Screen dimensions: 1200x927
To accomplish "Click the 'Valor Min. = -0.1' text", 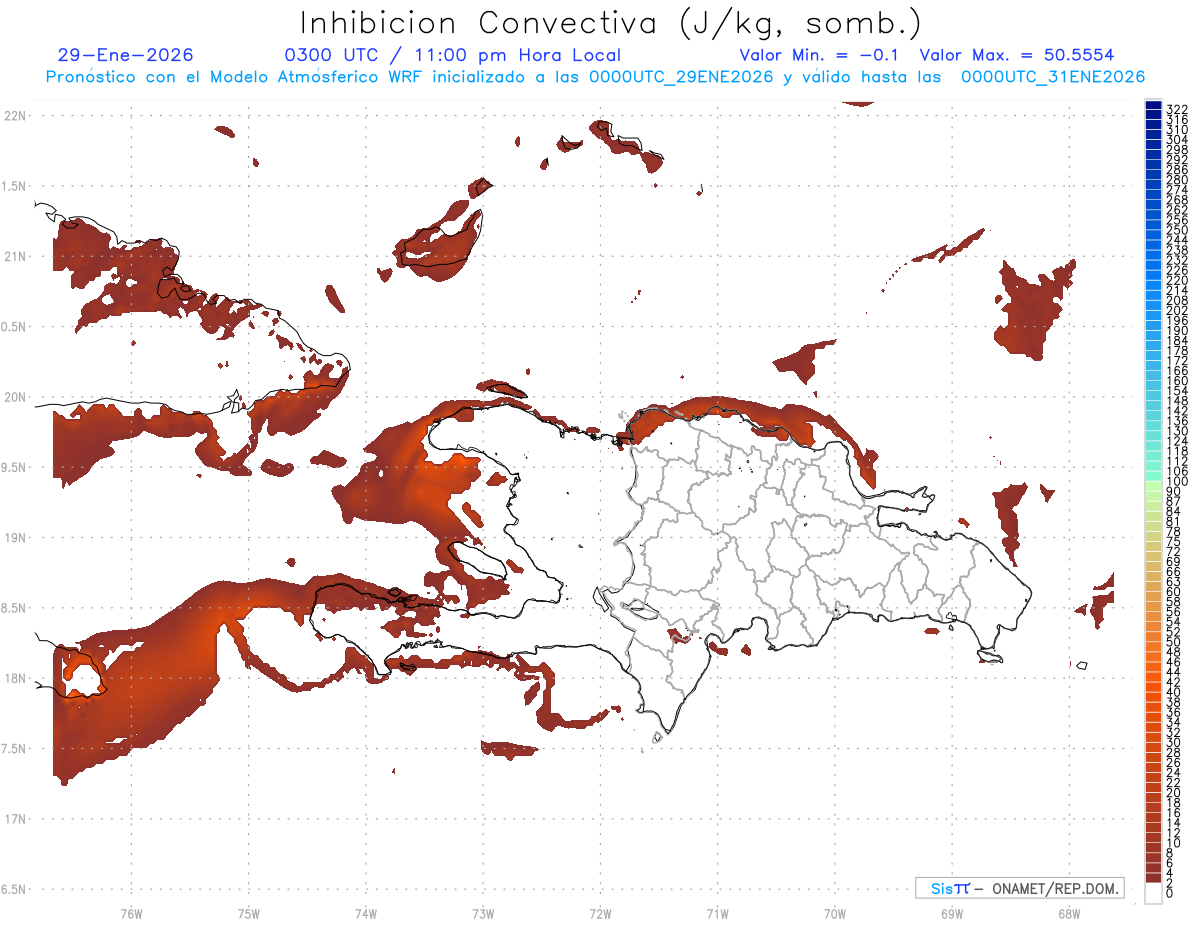I will (x=820, y=56).
